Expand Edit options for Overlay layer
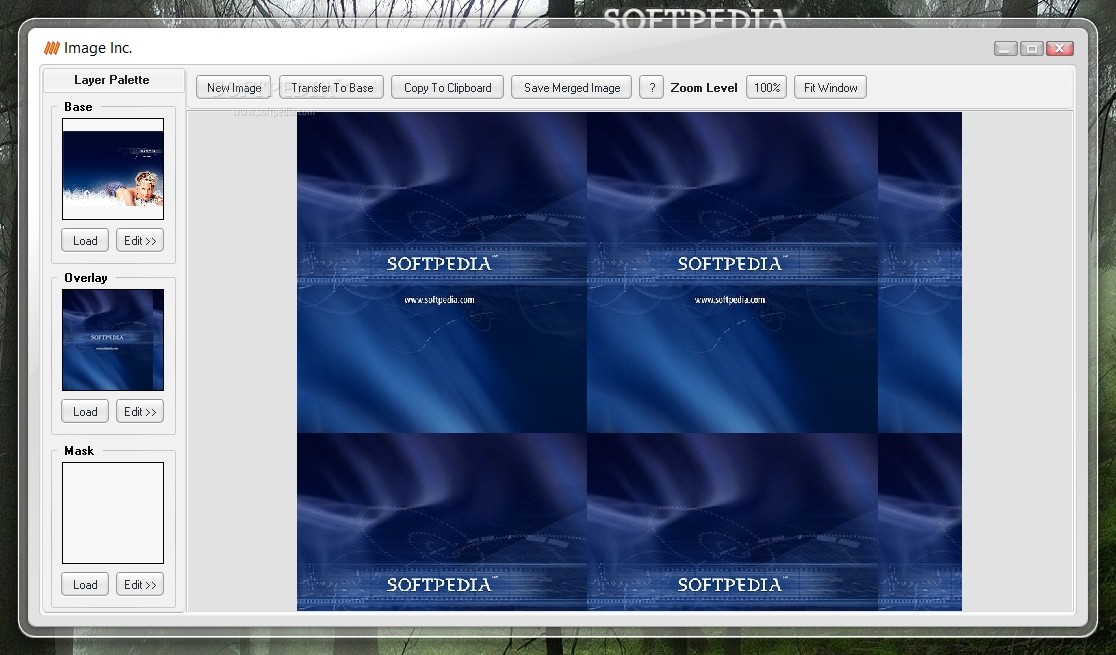 pos(140,412)
